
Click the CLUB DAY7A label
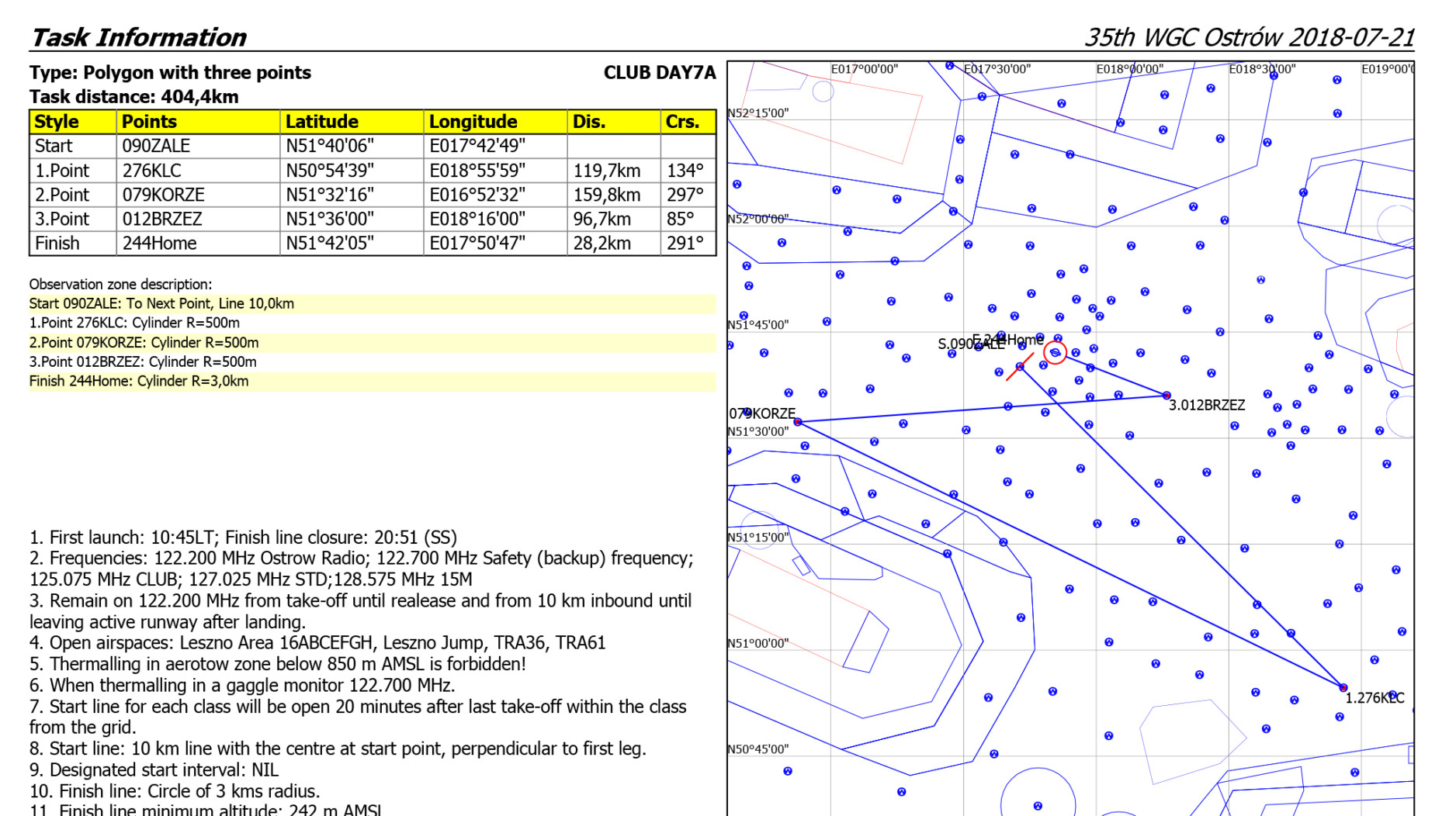(x=659, y=73)
